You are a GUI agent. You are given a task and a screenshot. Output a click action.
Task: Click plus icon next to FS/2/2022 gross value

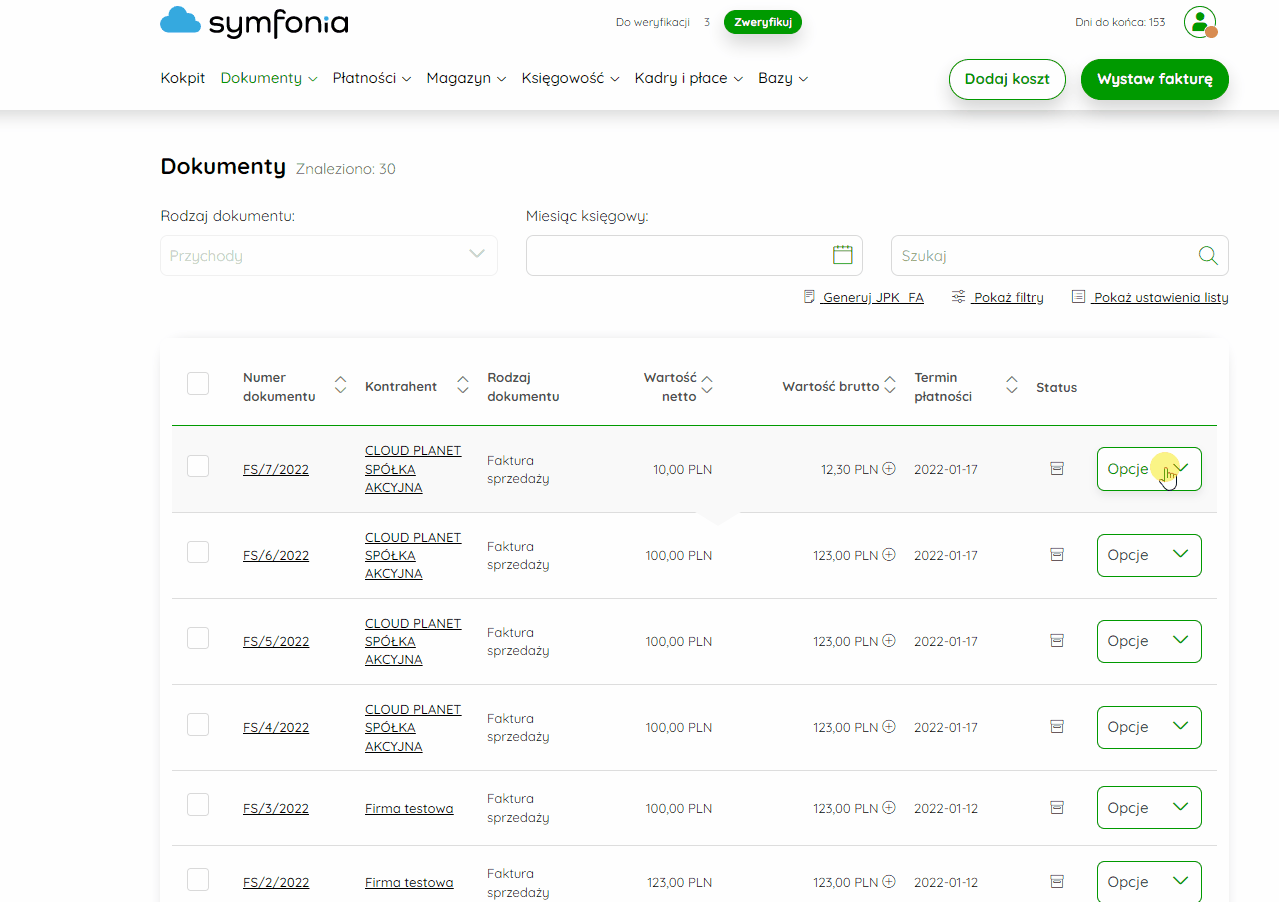tap(889, 882)
